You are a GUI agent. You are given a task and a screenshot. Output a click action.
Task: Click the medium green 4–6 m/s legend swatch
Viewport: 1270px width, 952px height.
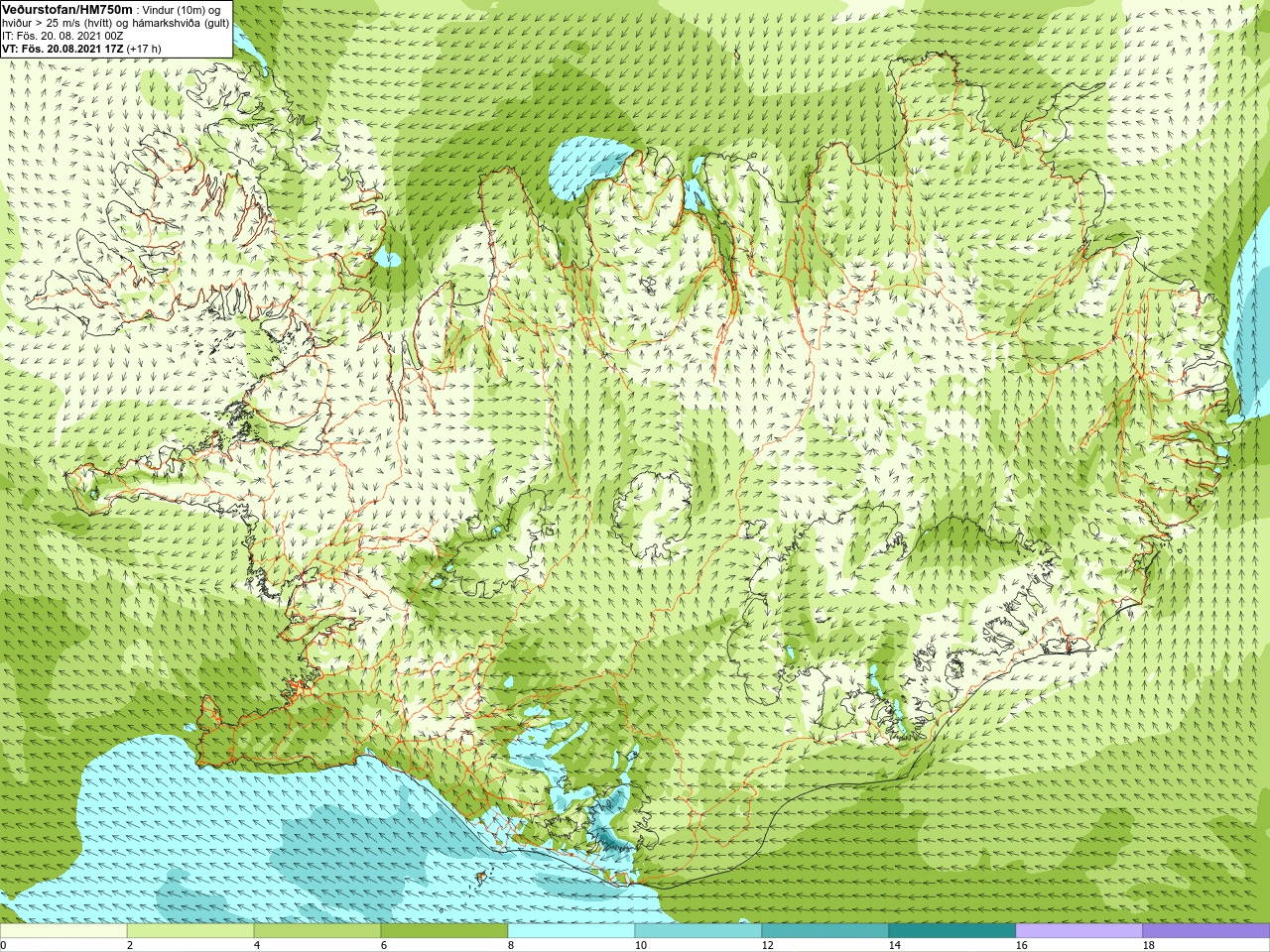(x=317, y=931)
